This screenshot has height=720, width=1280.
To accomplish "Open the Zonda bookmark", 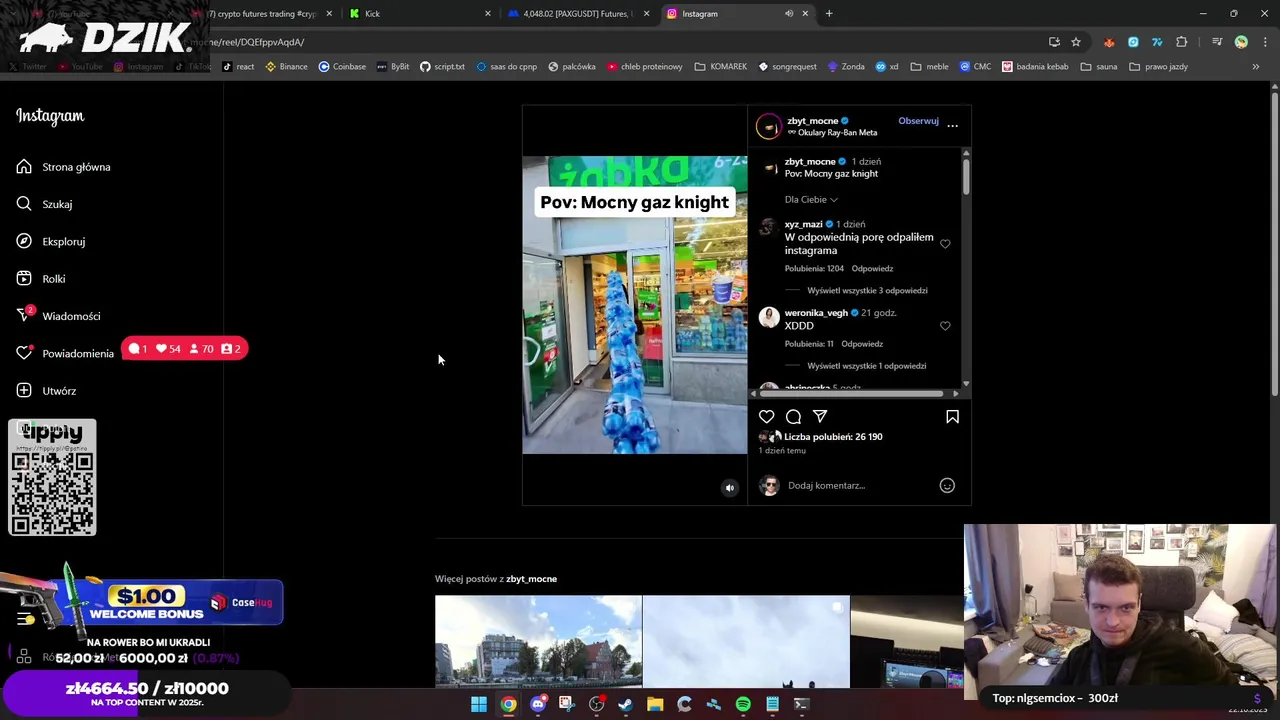I will pyautogui.click(x=846, y=67).
